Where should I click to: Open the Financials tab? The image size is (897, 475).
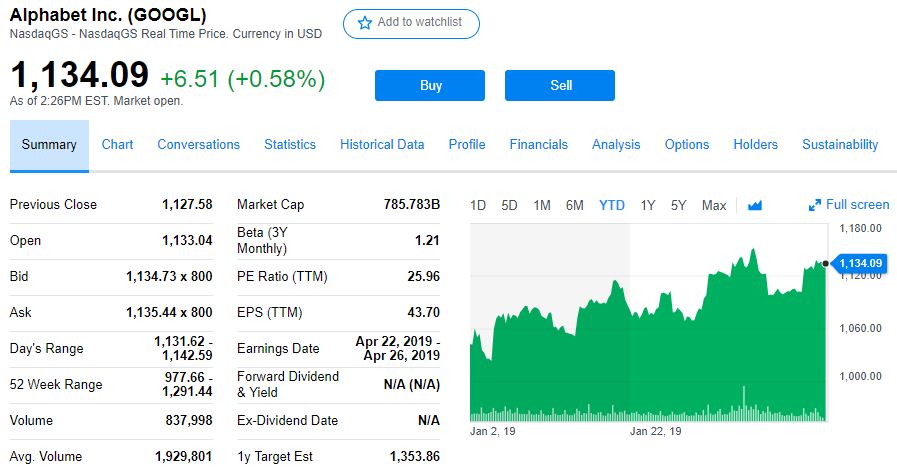click(538, 145)
